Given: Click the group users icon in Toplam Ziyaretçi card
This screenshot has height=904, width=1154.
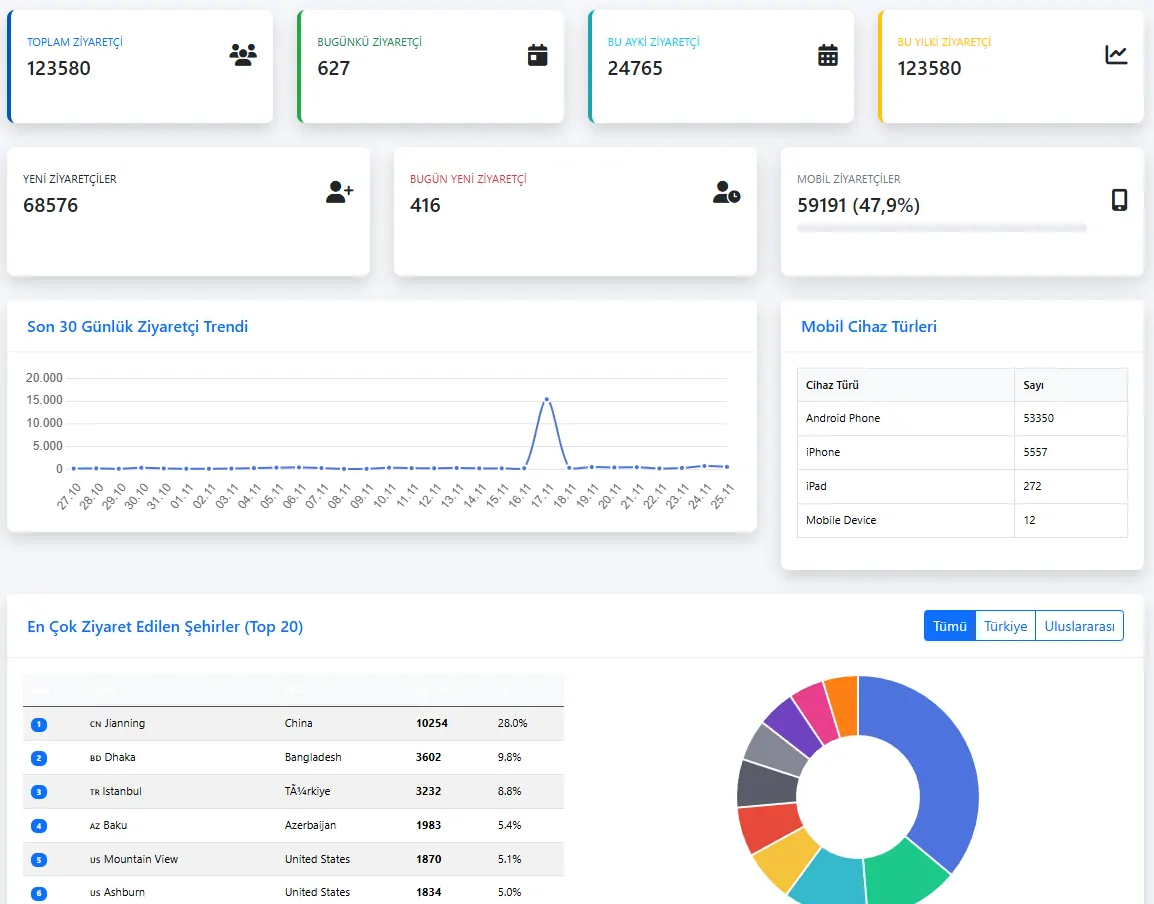Looking at the screenshot, I should (242, 55).
